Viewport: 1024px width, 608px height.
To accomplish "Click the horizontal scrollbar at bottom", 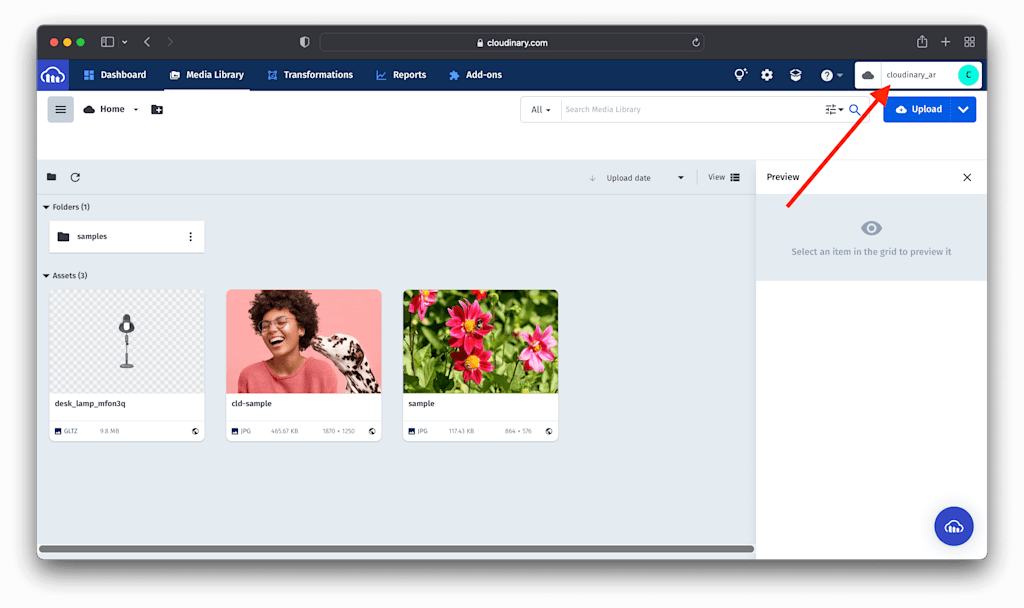I will (x=396, y=549).
